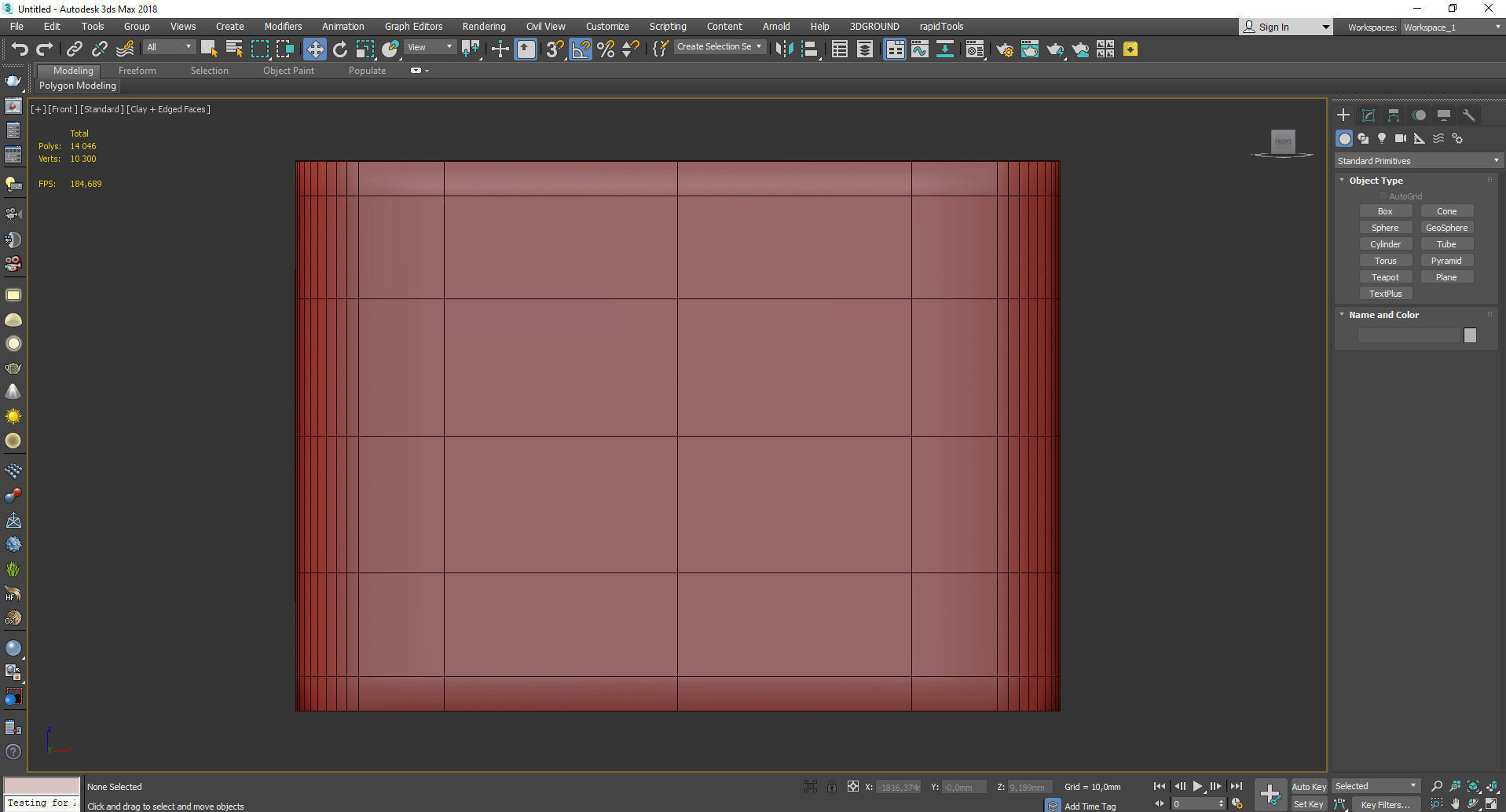Screen dimensions: 1506x812
Task: Activate the Select and Move tool
Action: click(314, 49)
